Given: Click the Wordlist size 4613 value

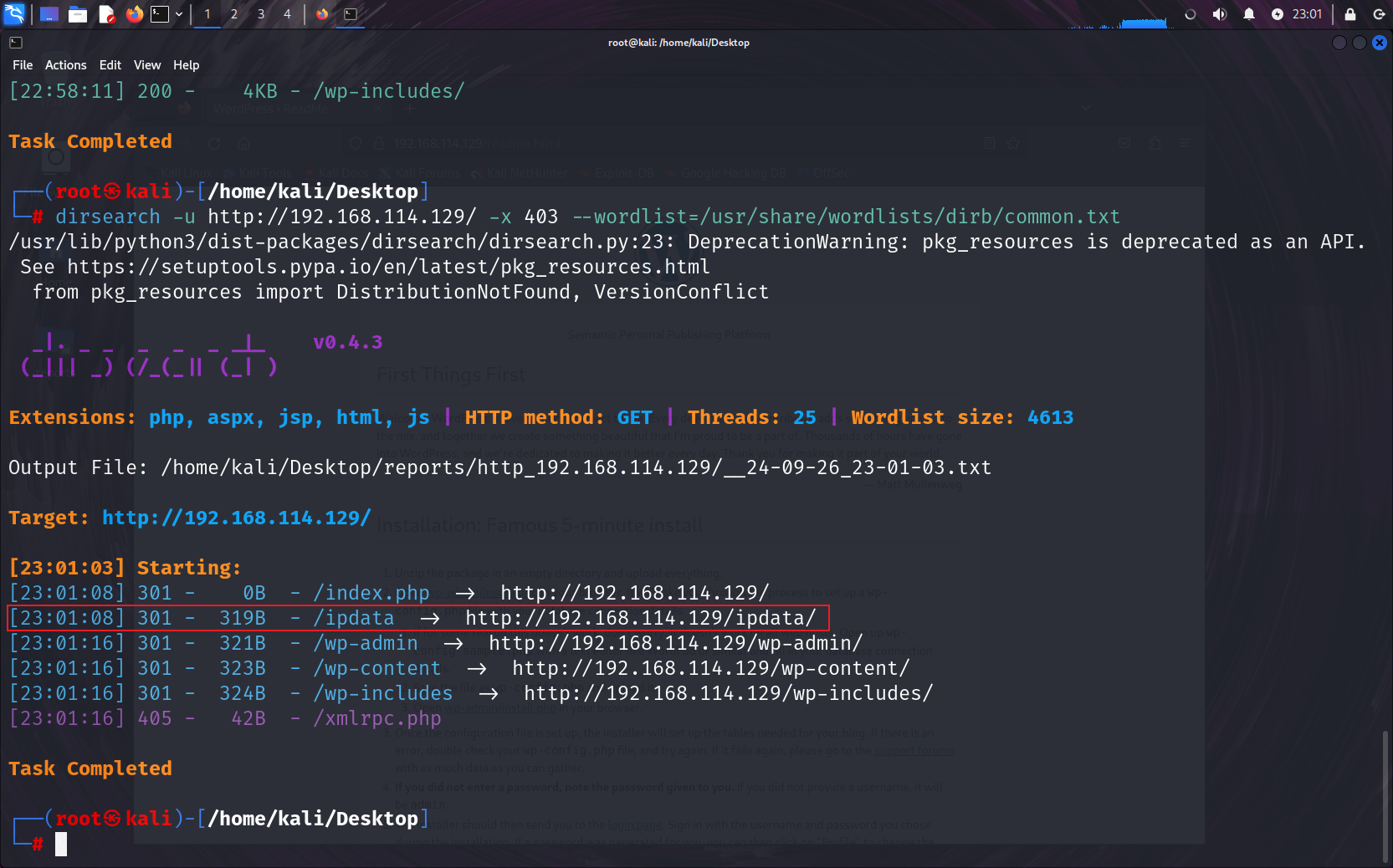Looking at the screenshot, I should pos(1051,417).
